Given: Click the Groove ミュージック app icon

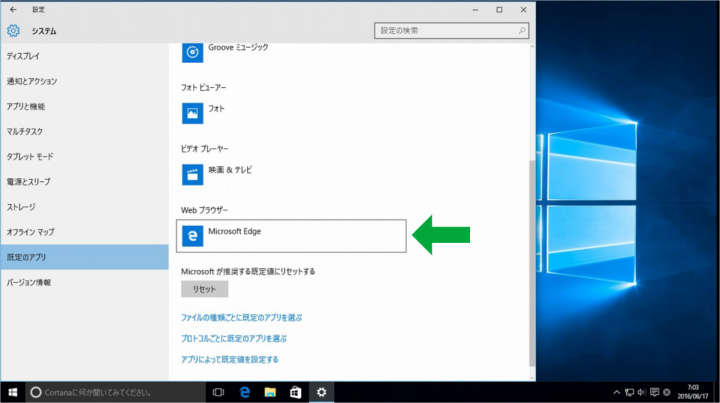Looking at the screenshot, I should [192, 52].
